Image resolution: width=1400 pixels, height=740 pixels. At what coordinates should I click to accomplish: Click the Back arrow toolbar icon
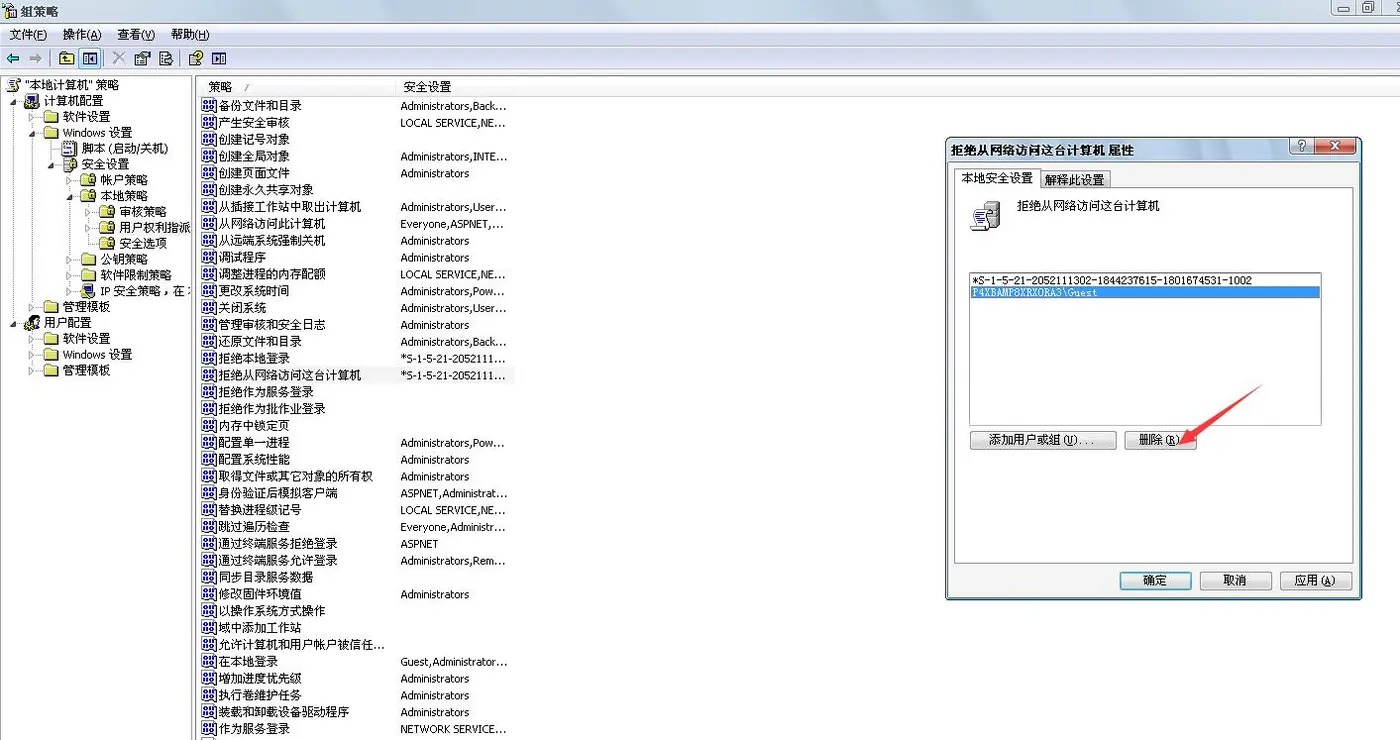(13, 59)
